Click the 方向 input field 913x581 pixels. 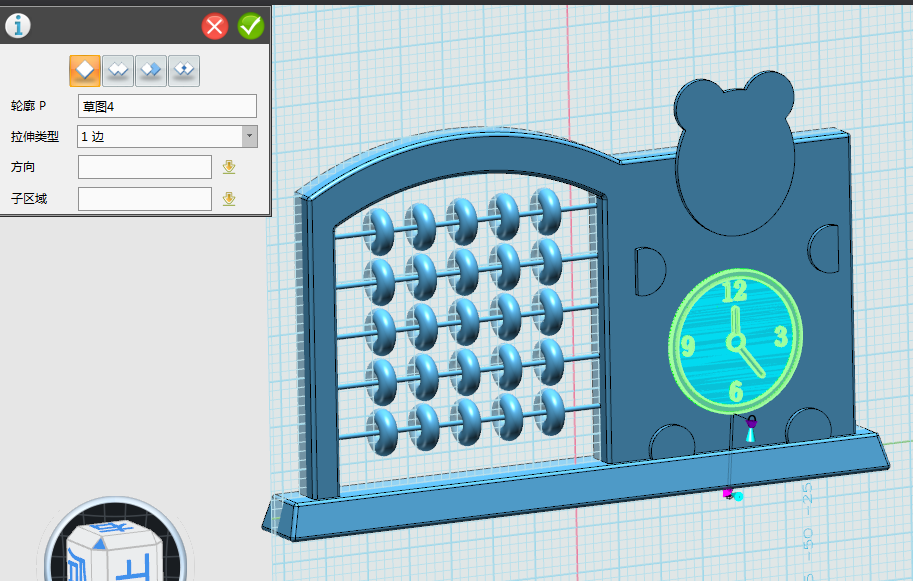click(145, 167)
